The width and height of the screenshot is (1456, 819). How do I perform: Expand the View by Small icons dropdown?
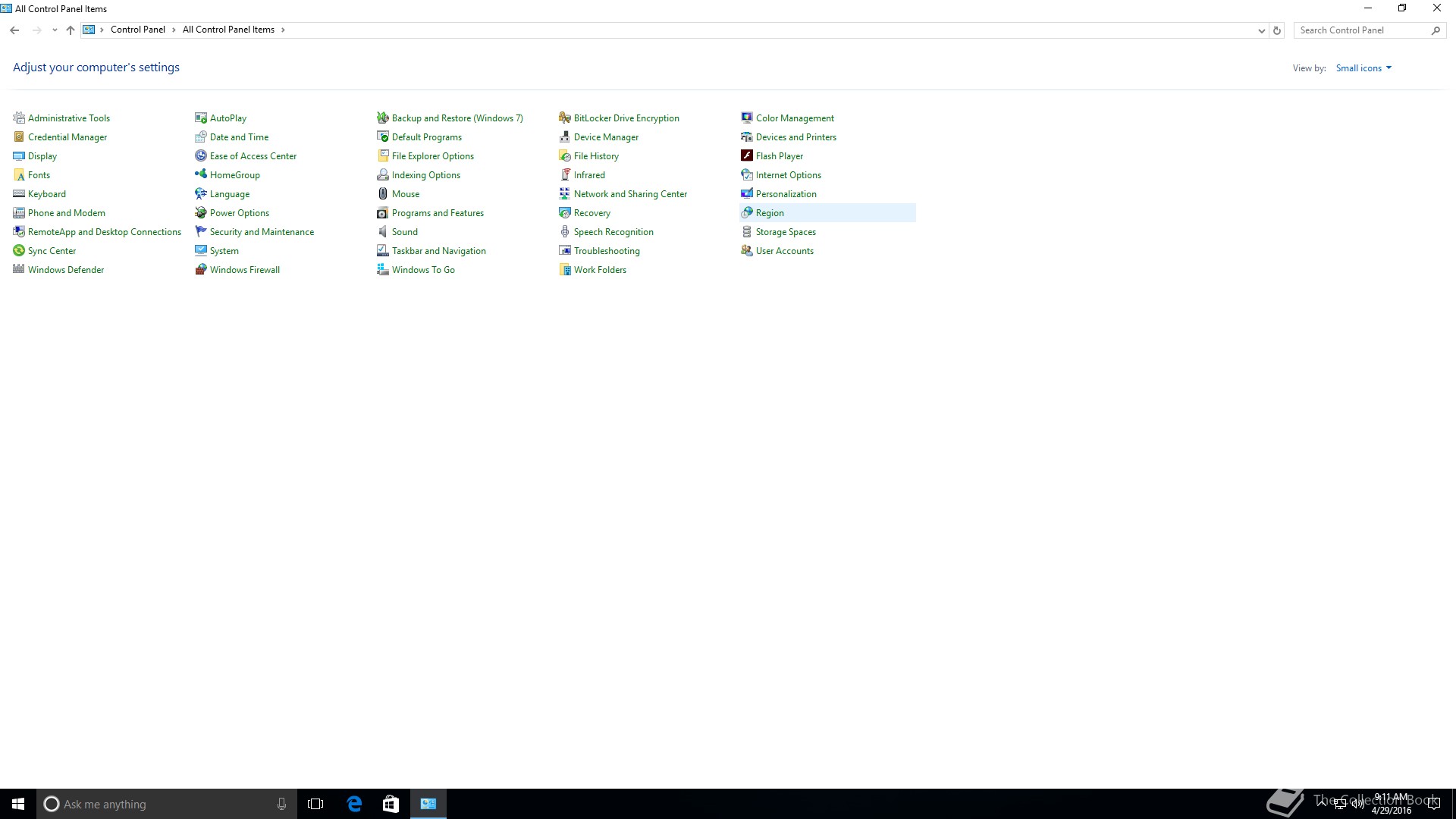click(1363, 68)
